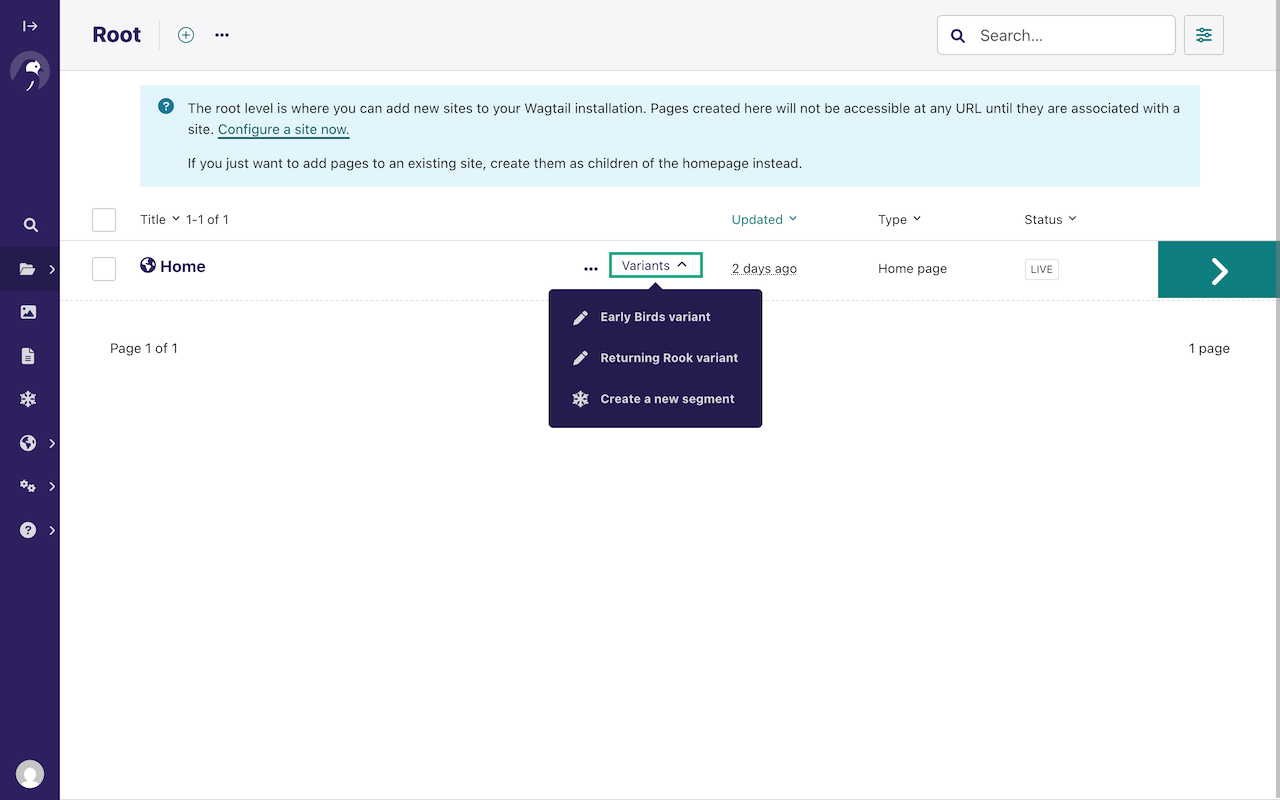Viewport: 1280px width, 800px height.
Task: Click the Wagtail bird logo
Action: click(x=30, y=72)
